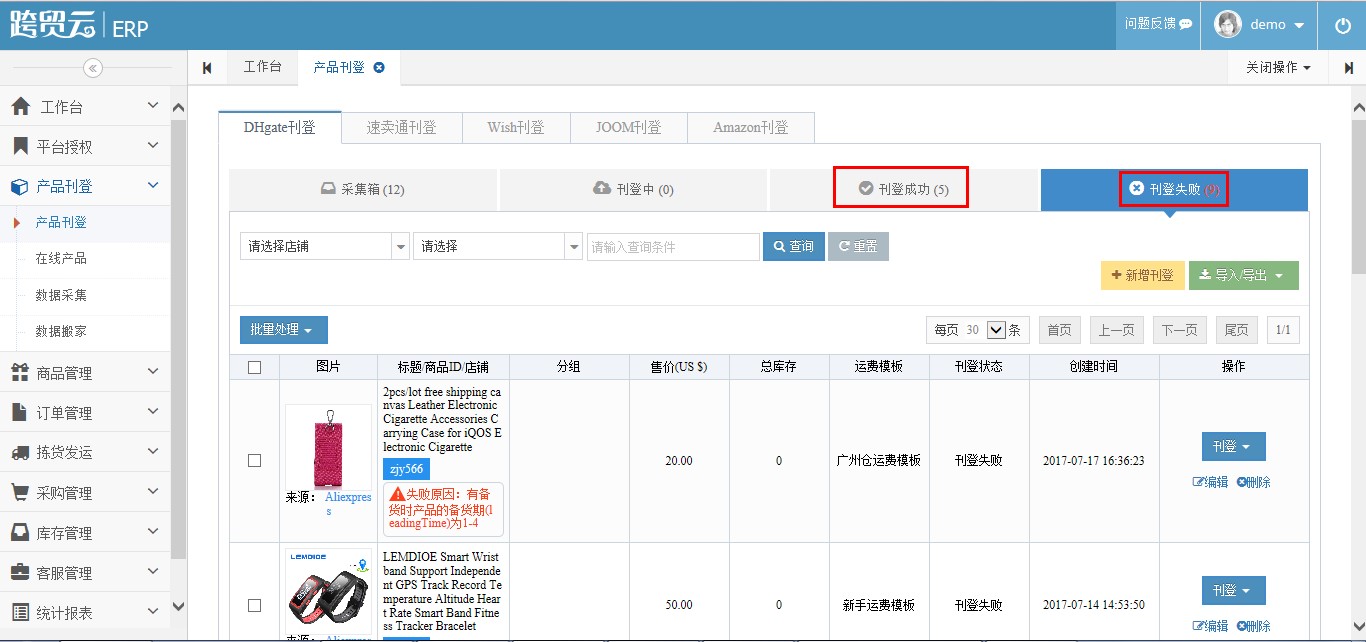Click the 新增刊登 button
Screen dimensions: 1366x642
click(x=1143, y=275)
